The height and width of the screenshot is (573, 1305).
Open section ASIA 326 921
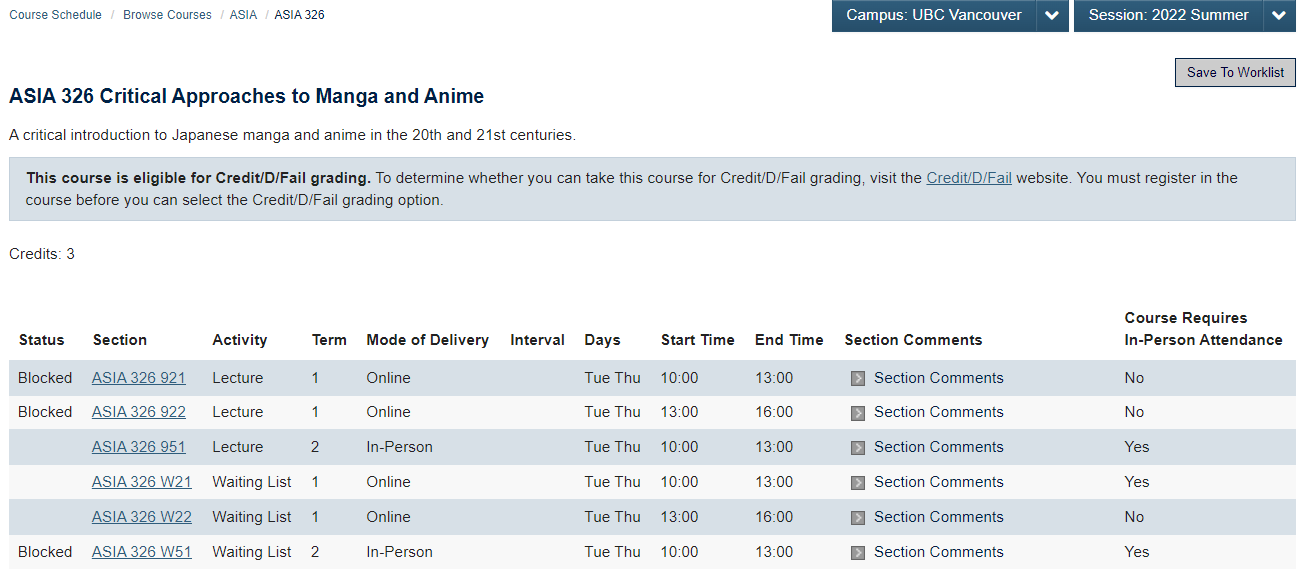click(x=139, y=378)
